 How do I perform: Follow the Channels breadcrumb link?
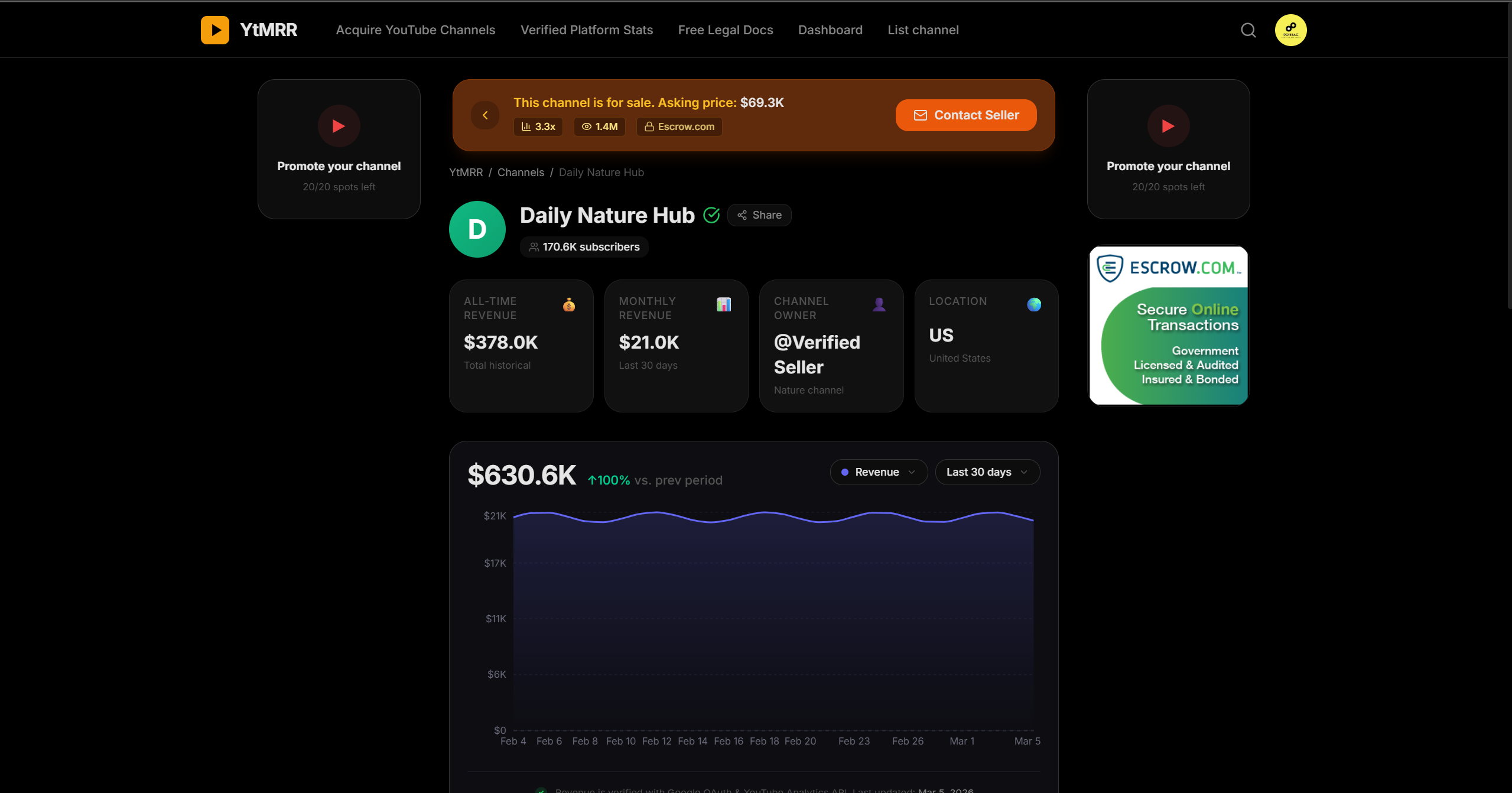click(520, 173)
